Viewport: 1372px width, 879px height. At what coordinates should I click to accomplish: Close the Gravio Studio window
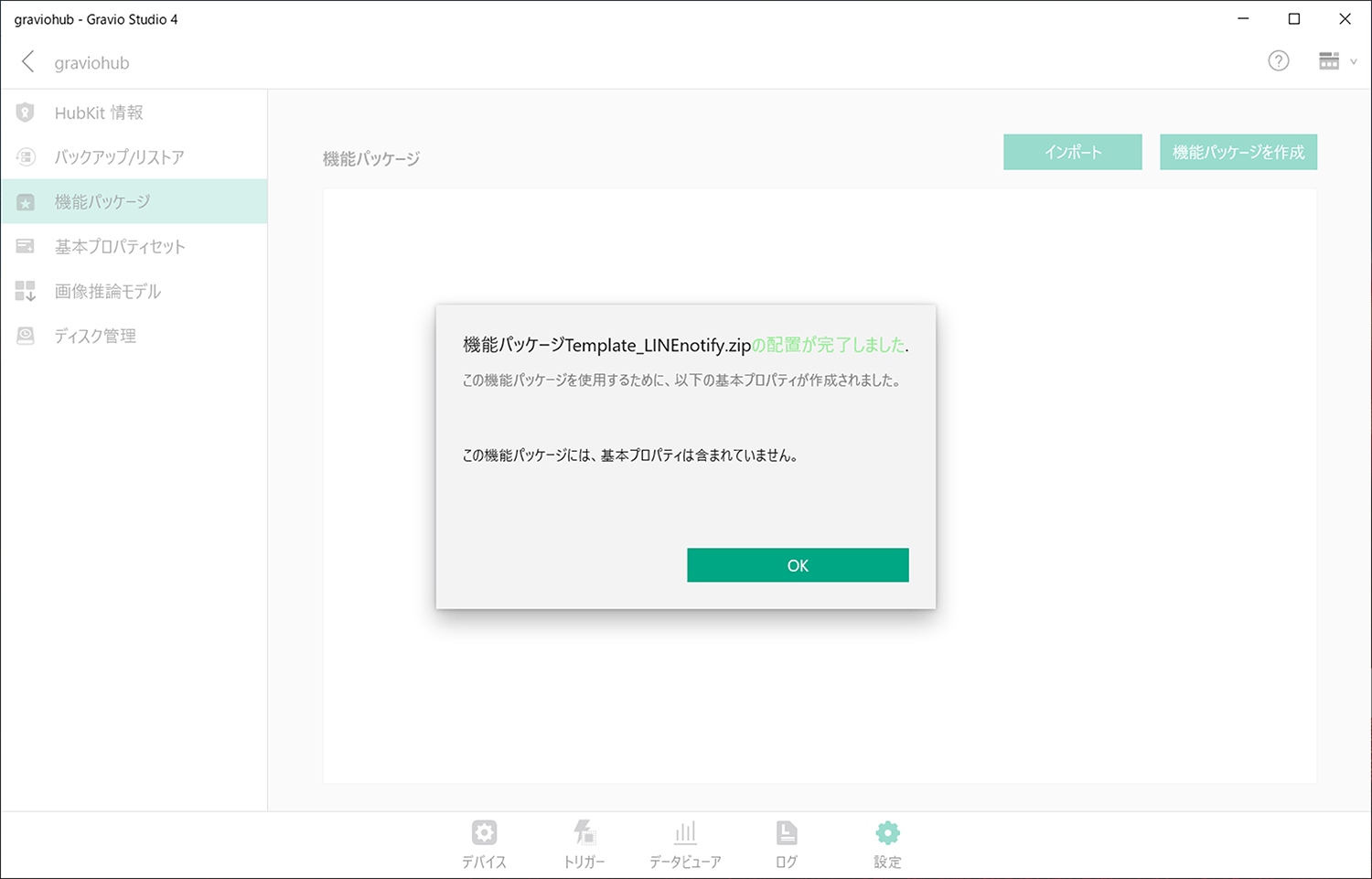(x=1345, y=18)
